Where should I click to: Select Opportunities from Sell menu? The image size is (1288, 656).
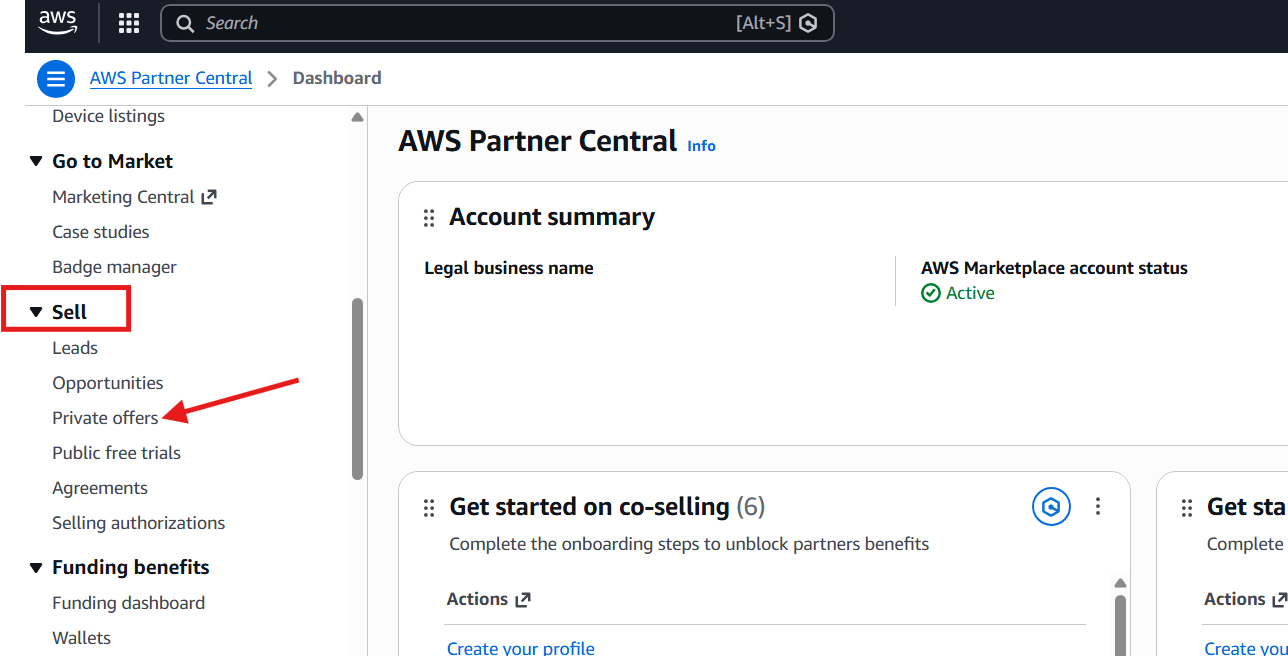click(x=108, y=383)
